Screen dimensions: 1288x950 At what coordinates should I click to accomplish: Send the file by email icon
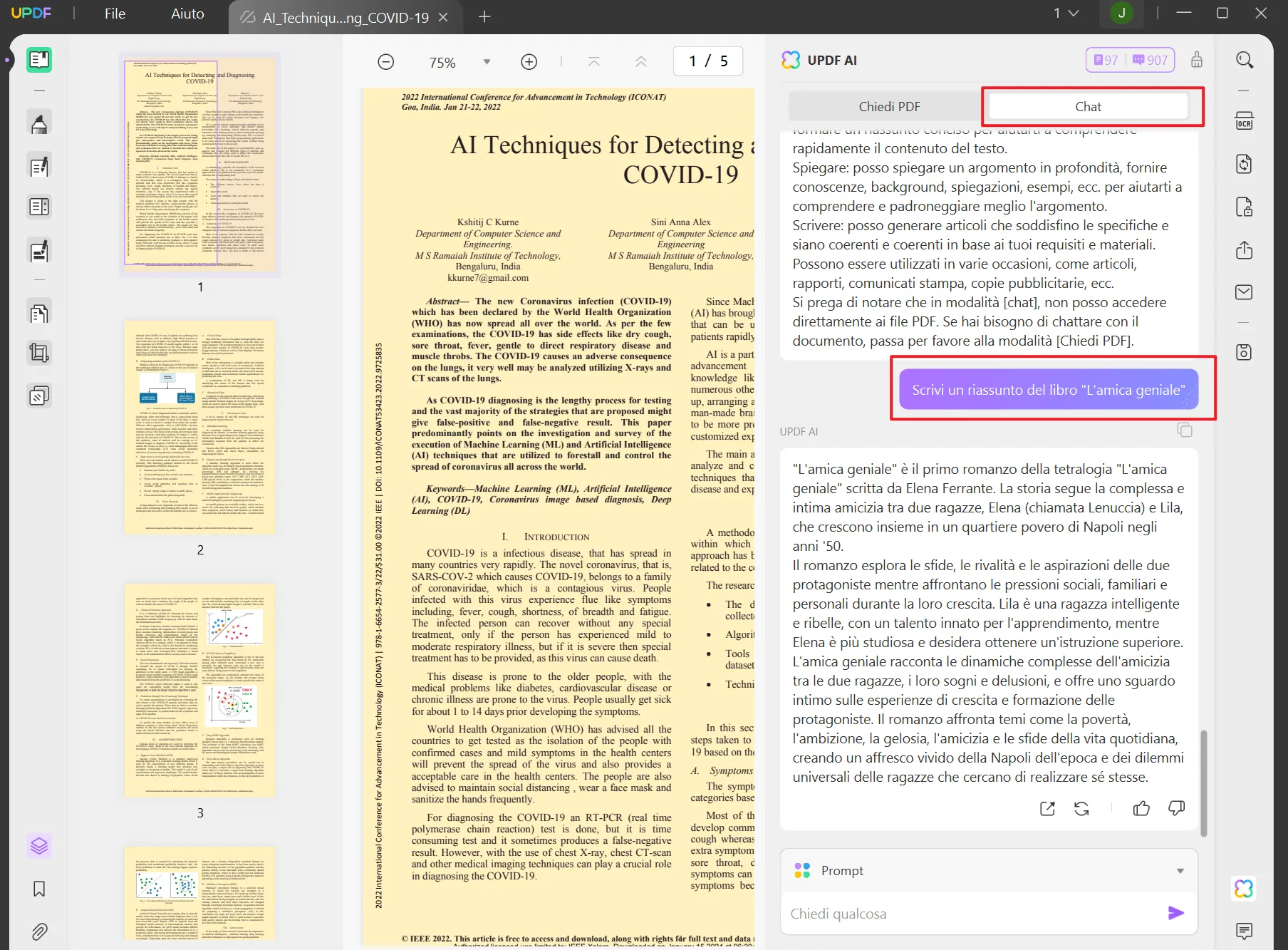click(1244, 292)
